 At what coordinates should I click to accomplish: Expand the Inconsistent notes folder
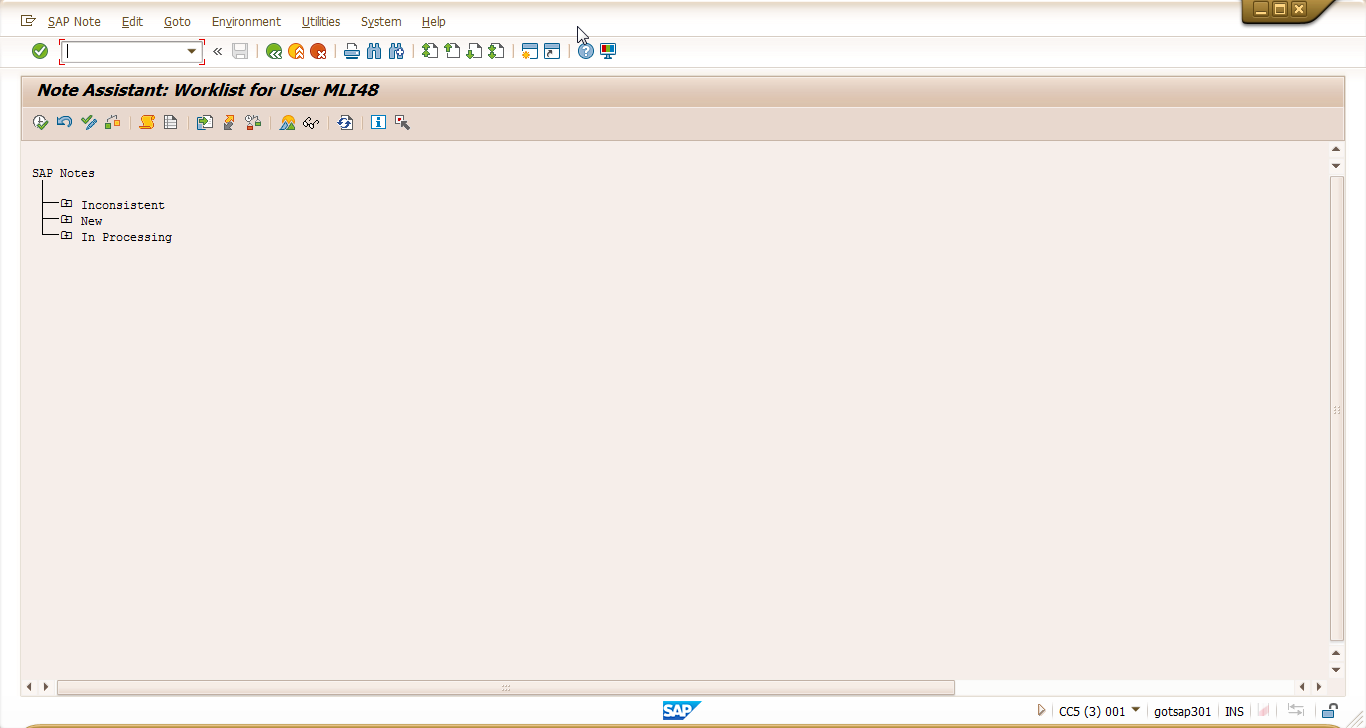(66, 203)
